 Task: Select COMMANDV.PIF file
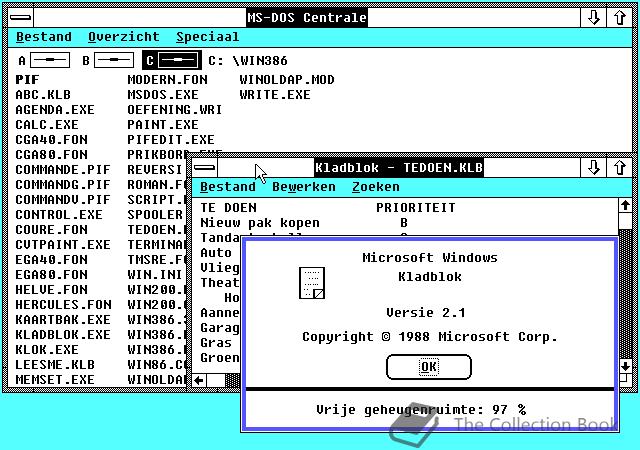(x=63, y=200)
